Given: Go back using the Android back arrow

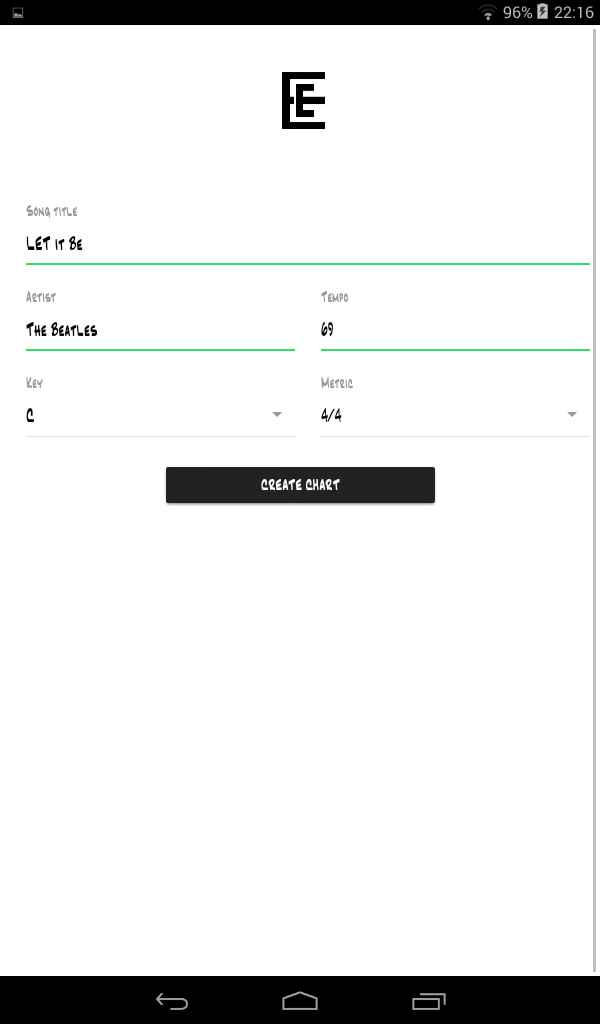Looking at the screenshot, I should (x=172, y=1000).
